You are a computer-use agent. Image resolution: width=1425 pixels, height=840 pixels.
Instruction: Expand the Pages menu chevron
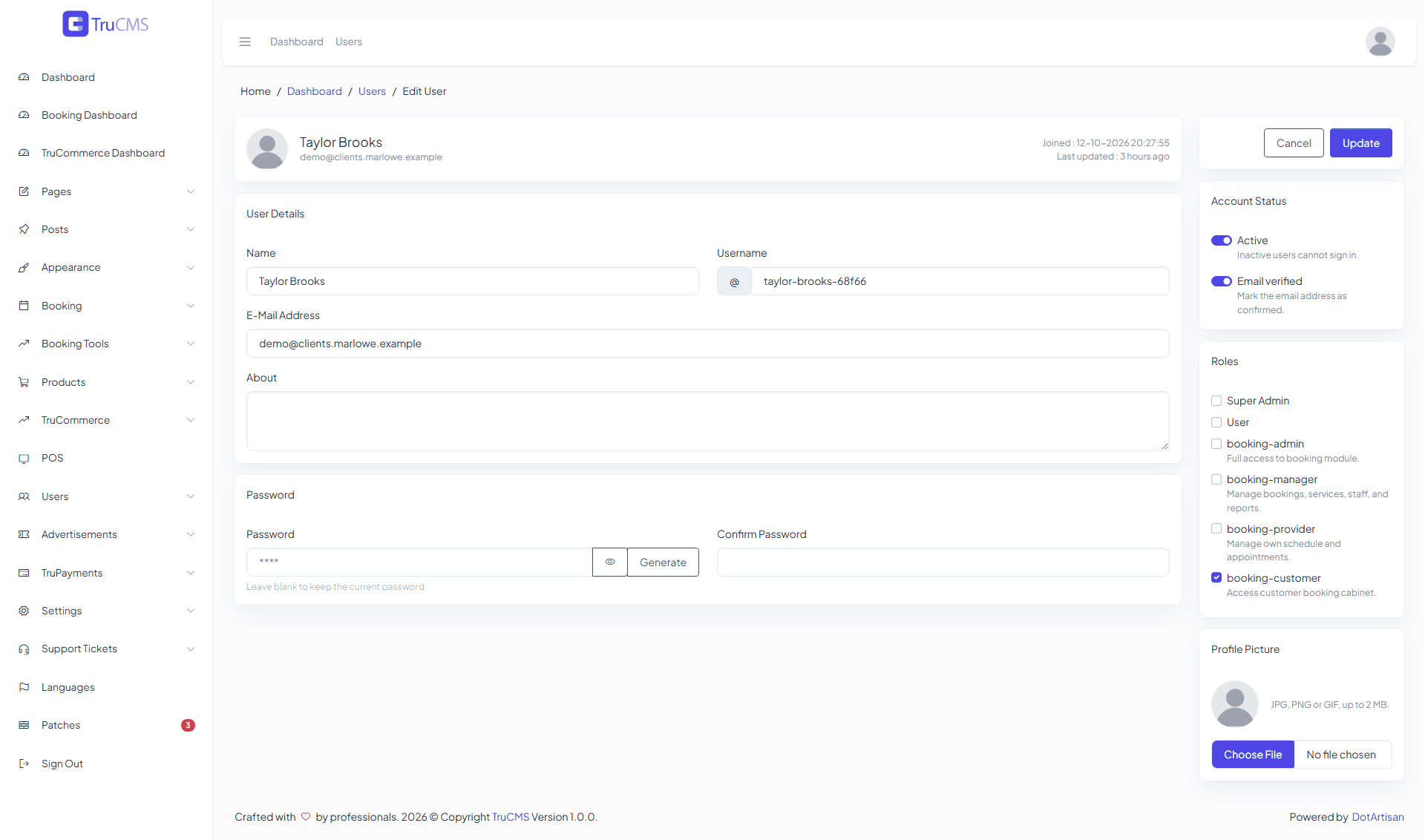[191, 191]
